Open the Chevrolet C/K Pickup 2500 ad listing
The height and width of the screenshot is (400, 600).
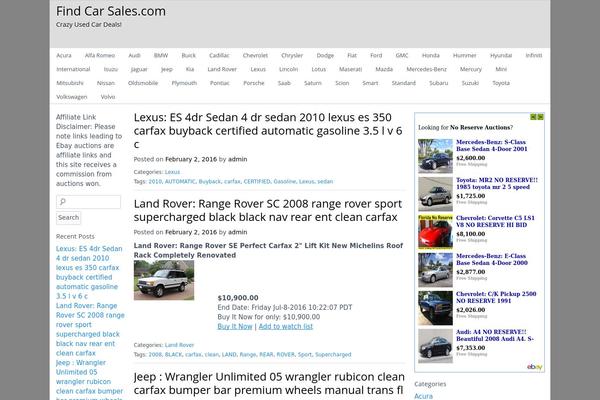click(496, 297)
